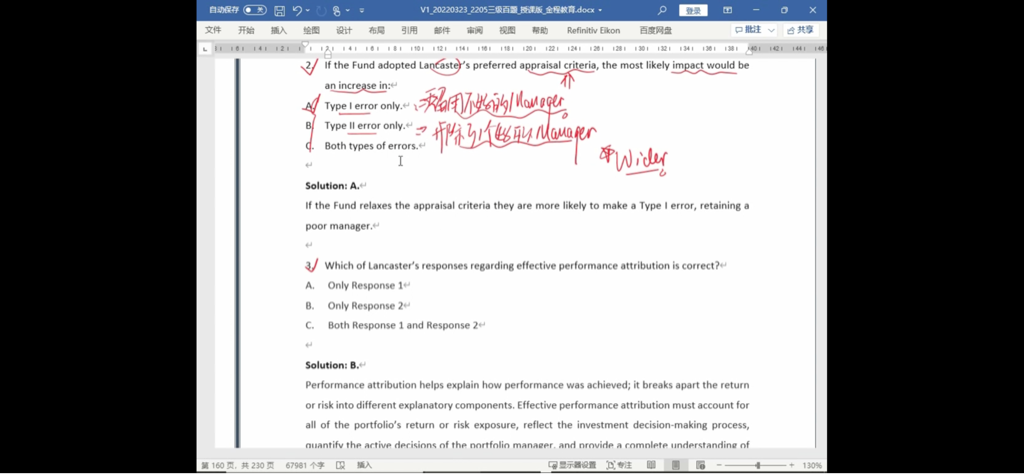Click the question 3 text about Lancaster's responses
Image resolution: width=1024 pixels, height=474 pixels.
[x=522, y=266]
